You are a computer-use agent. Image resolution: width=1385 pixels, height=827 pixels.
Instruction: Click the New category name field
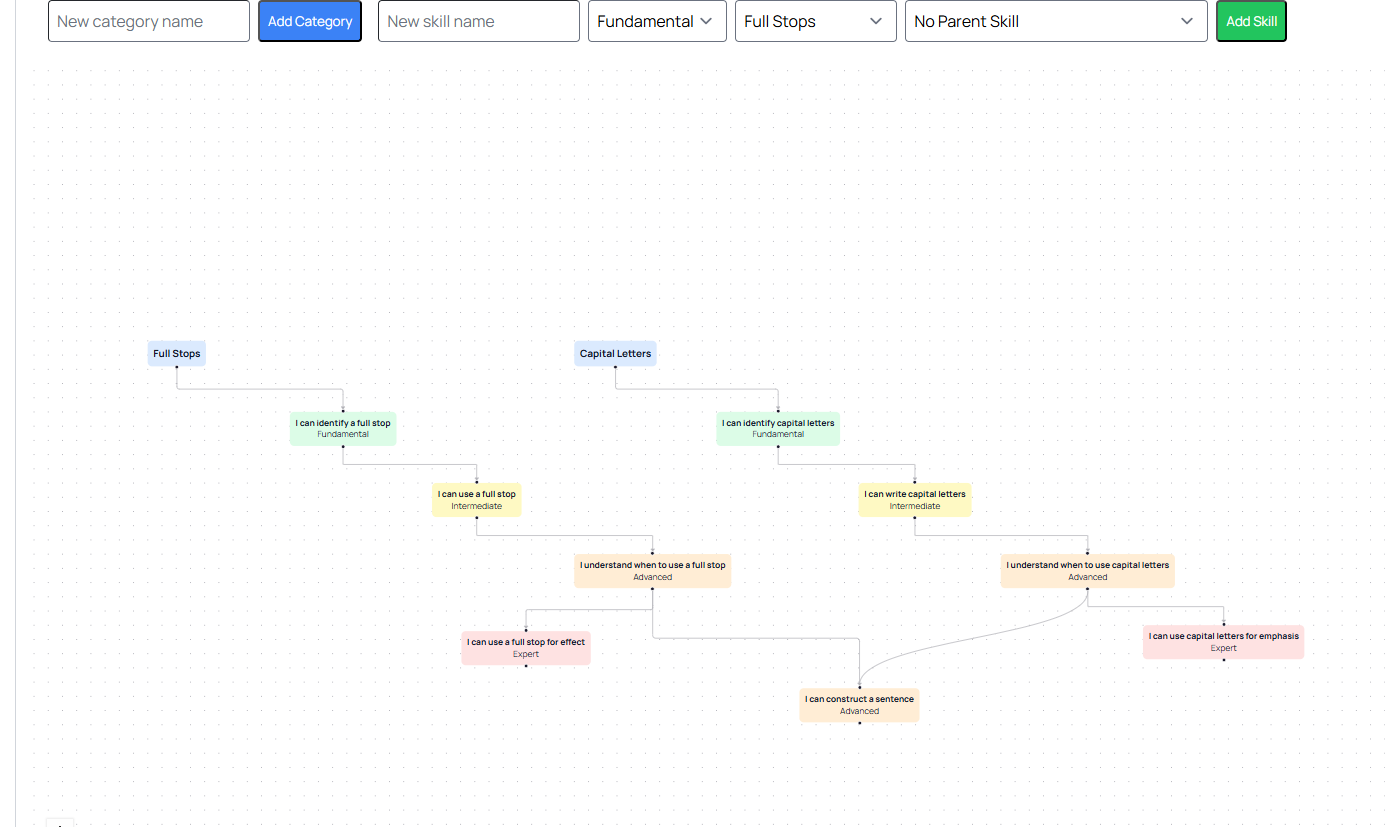tap(149, 21)
